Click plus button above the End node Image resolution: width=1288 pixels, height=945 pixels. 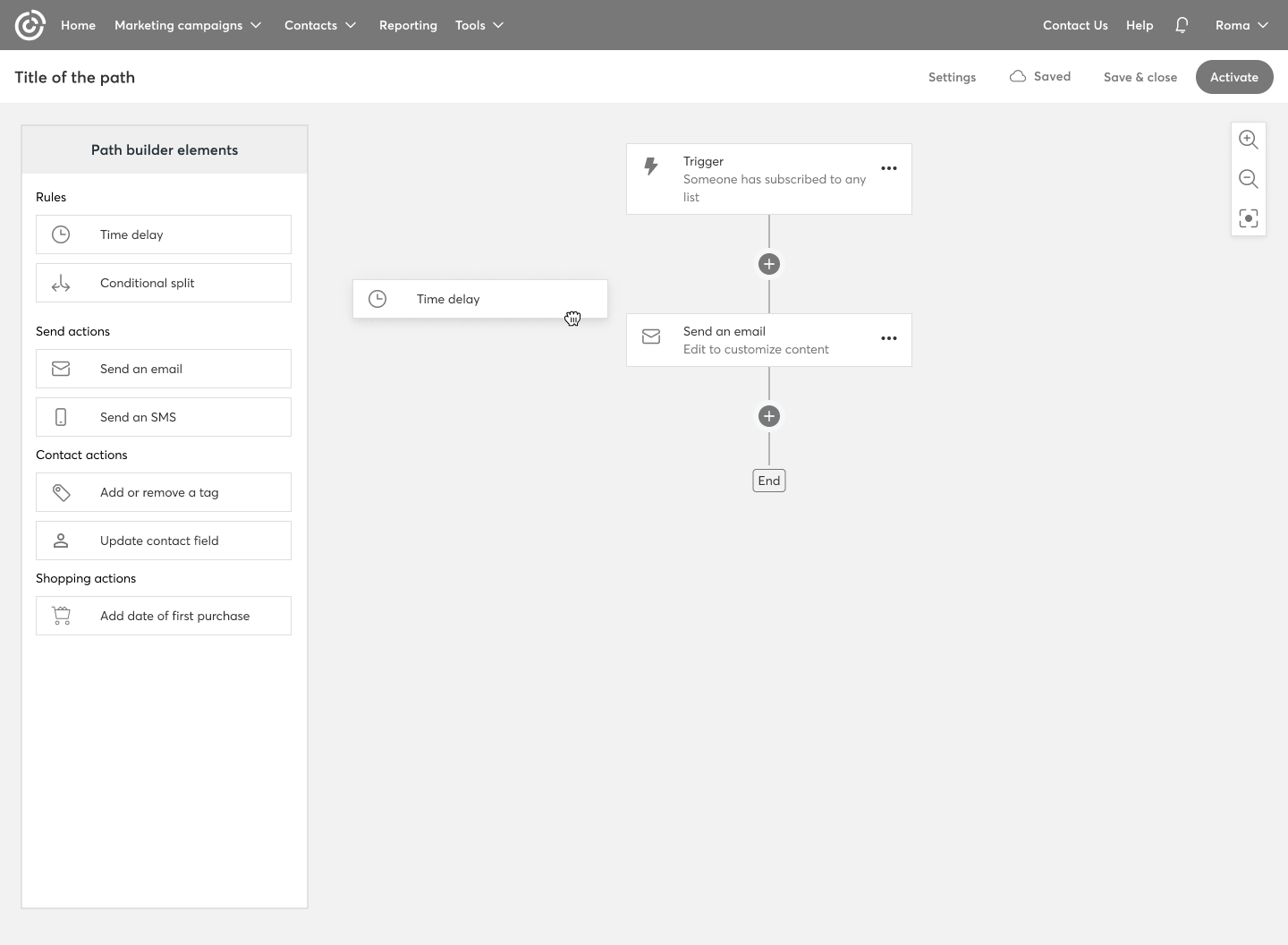coord(768,416)
